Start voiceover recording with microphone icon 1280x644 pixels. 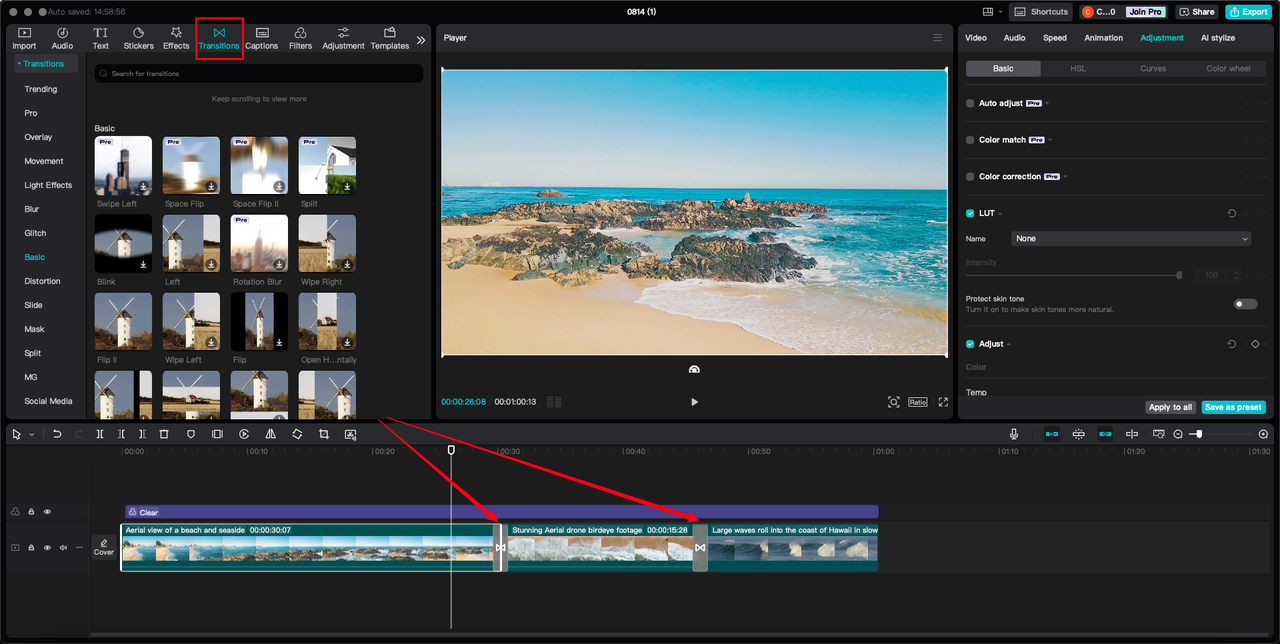click(1014, 434)
